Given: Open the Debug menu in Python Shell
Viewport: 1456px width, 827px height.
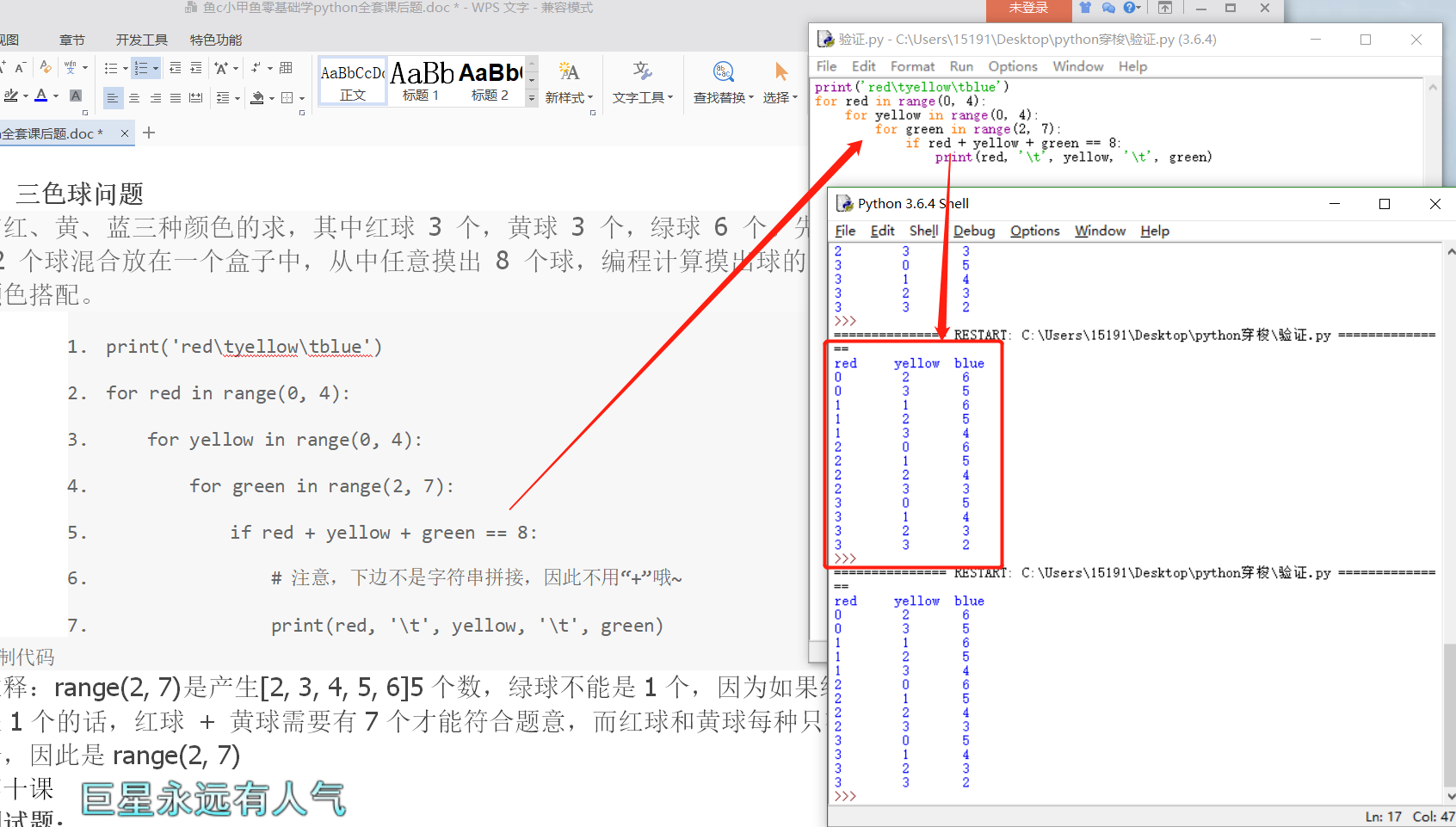Looking at the screenshot, I should tap(974, 231).
